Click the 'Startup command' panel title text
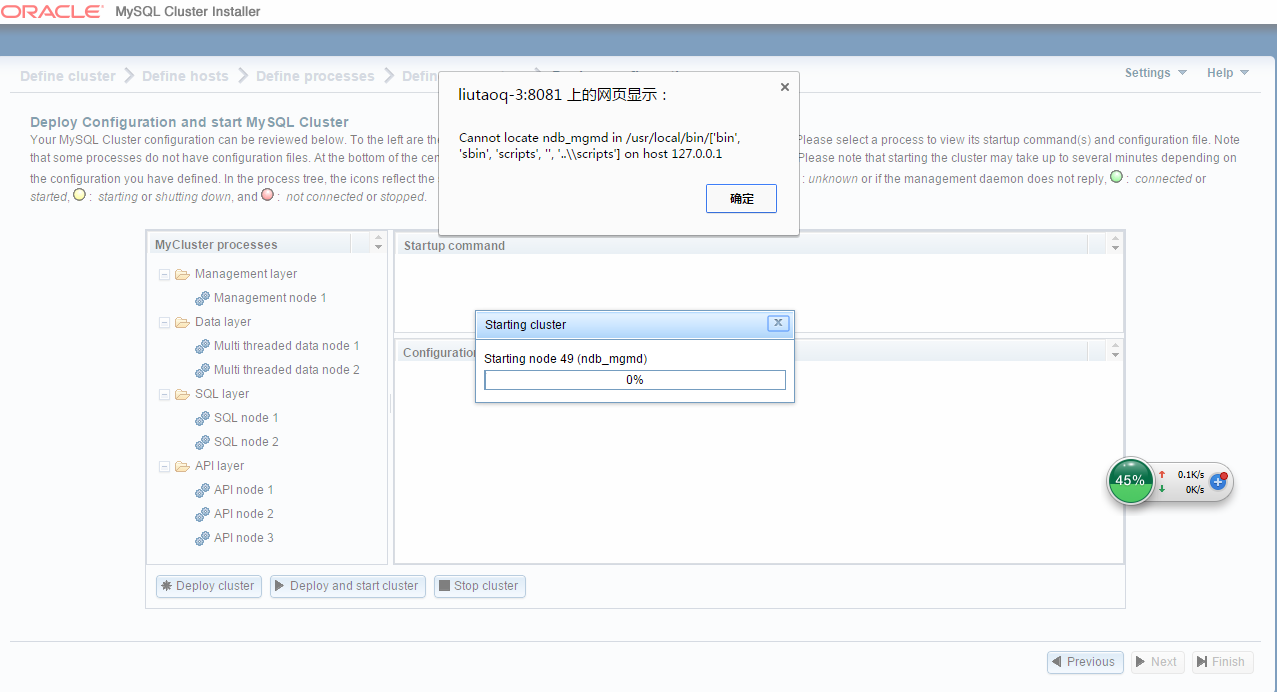 tap(454, 246)
